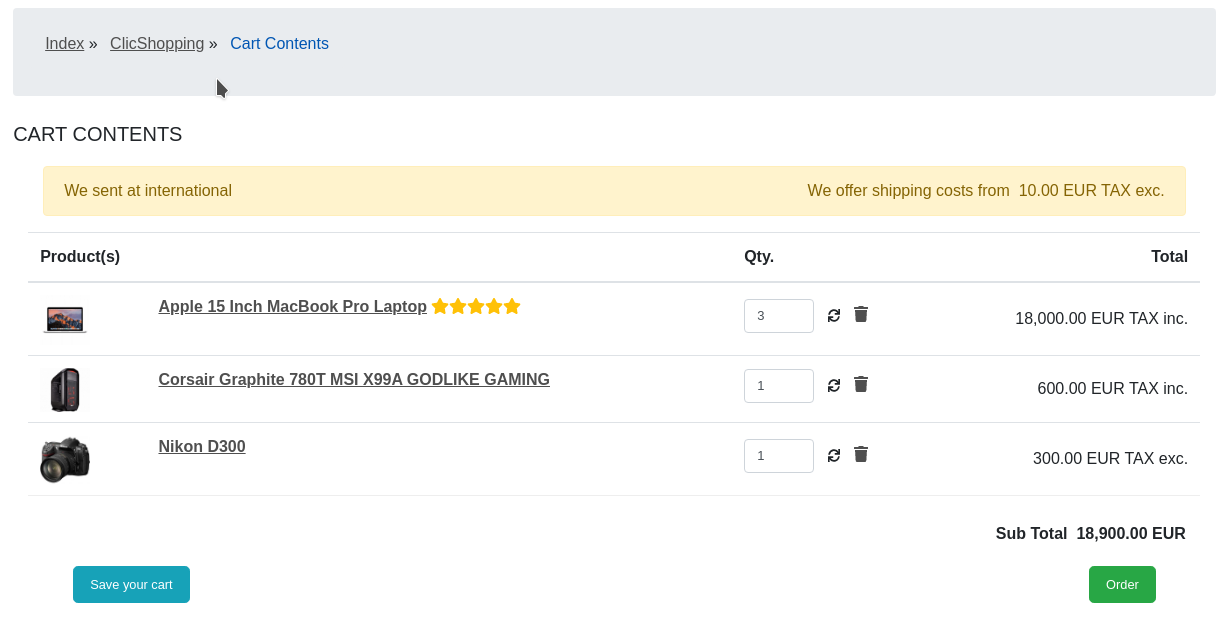Trash the Nikon D300 cart item
1232x640 pixels.
pos(861,454)
